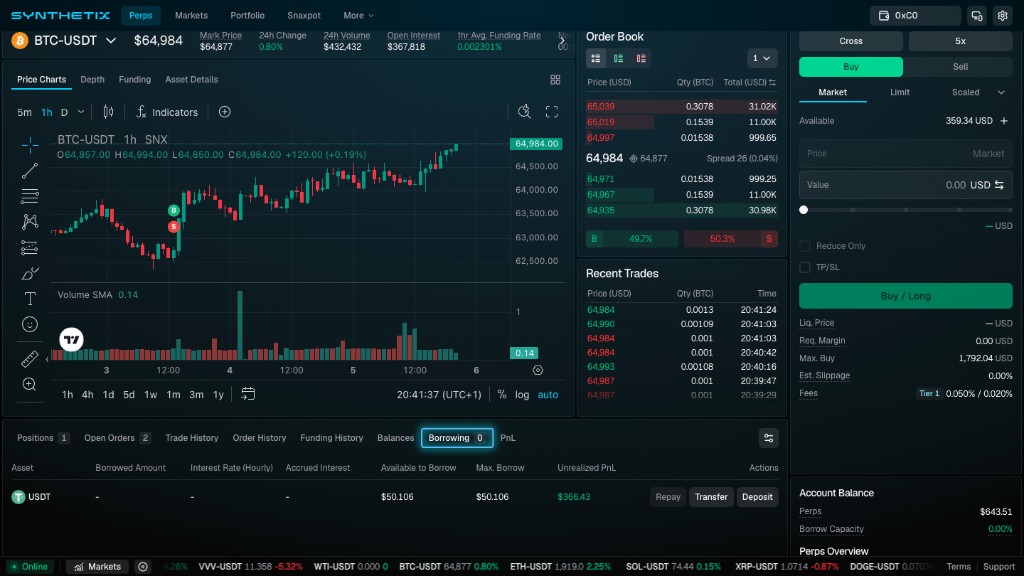This screenshot has height=576, width=1024.
Task: Select the Cross margin mode
Action: [x=851, y=40]
